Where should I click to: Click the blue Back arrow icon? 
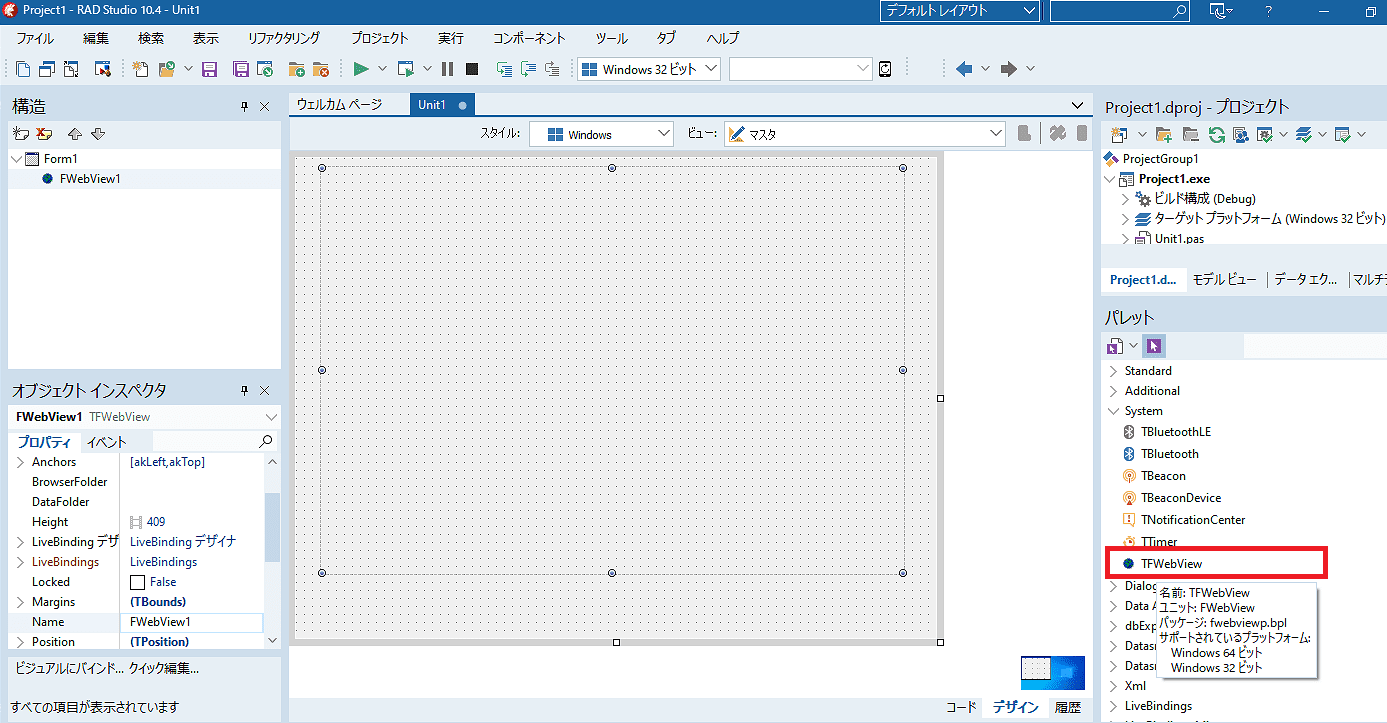pyautogui.click(x=964, y=69)
